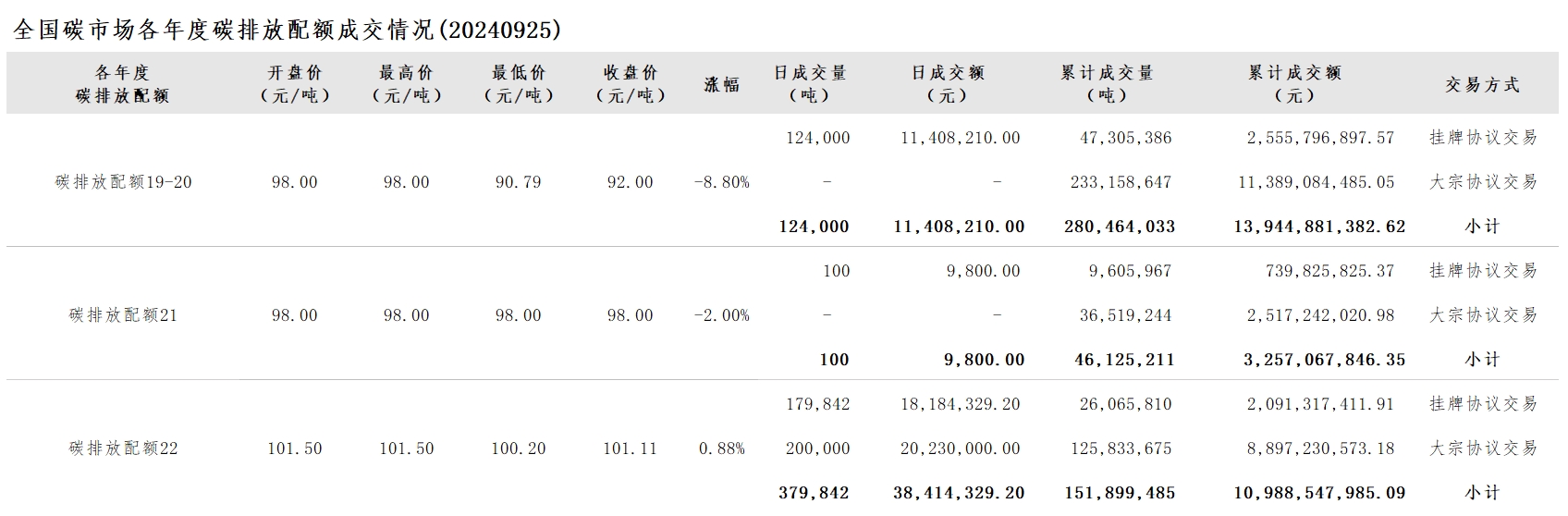Click the 日成交量 column header
1568x516 pixels.
click(x=811, y=83)
